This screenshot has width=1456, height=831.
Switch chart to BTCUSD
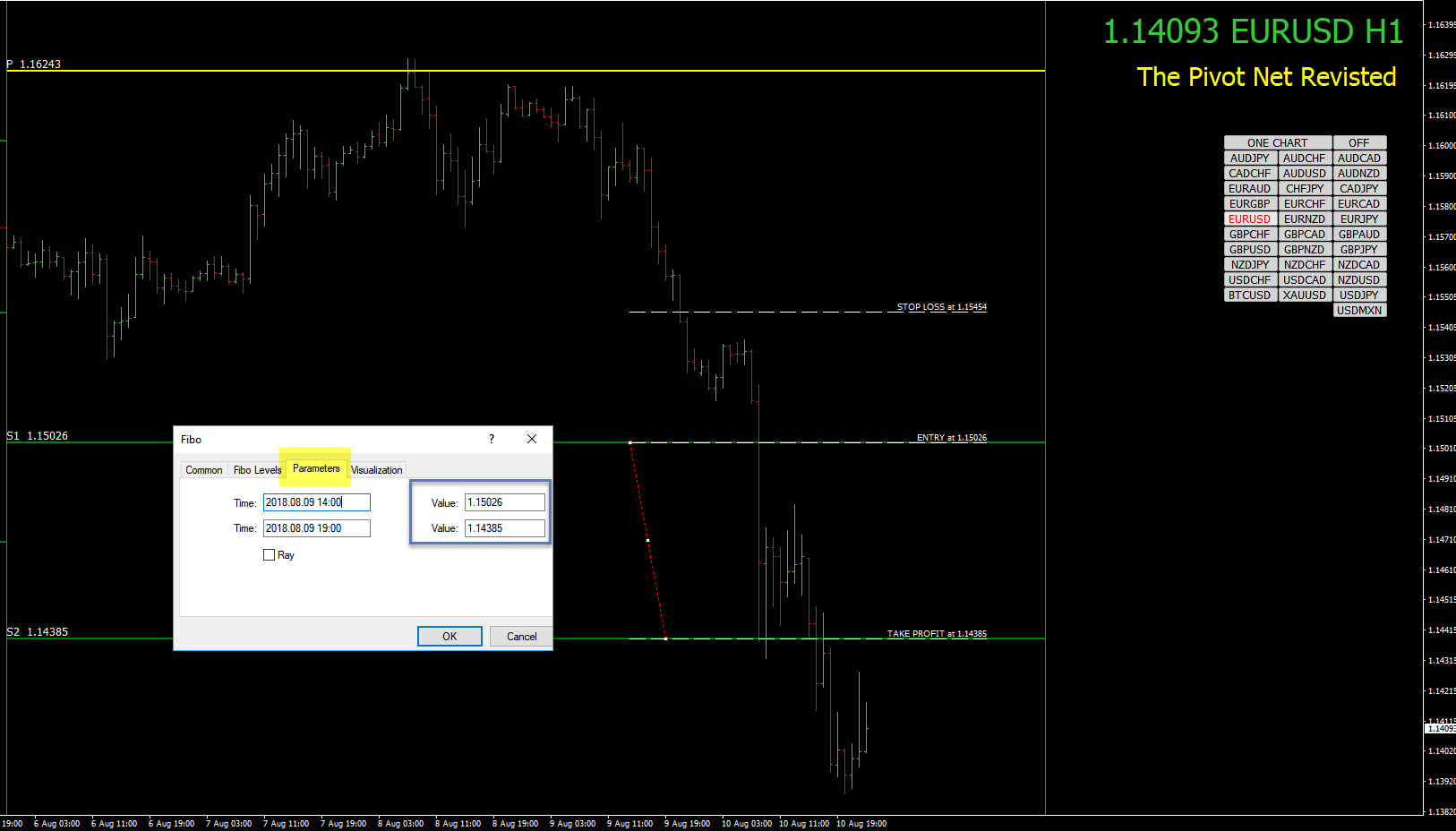coord(1250,296)
